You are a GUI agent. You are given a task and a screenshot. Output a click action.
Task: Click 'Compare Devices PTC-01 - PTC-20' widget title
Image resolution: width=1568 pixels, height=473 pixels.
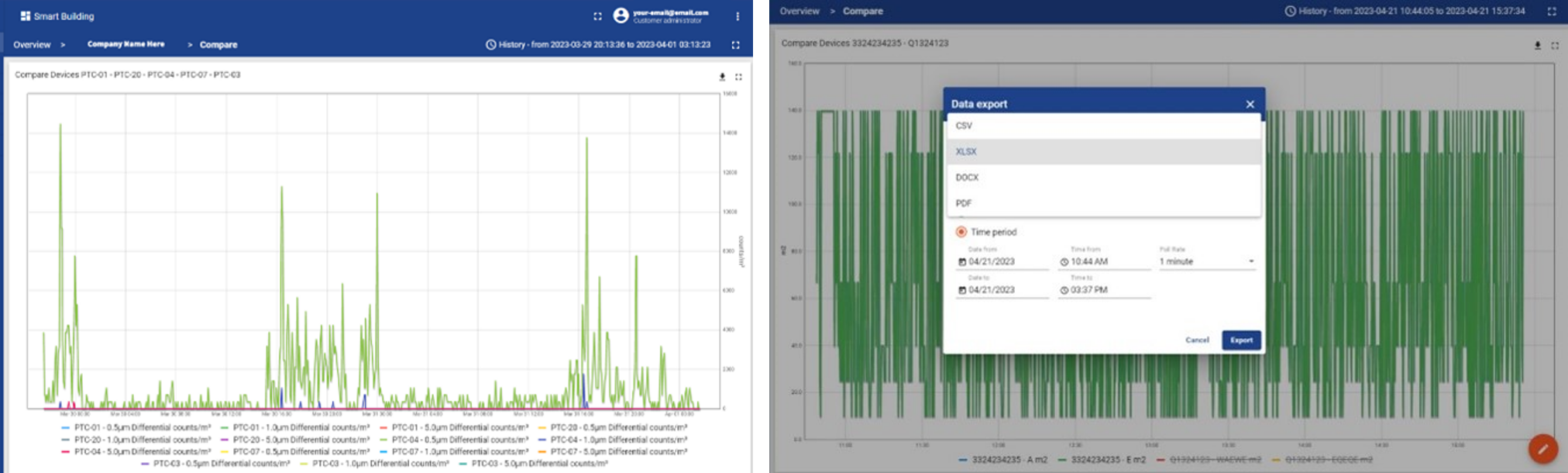tap(128, 75)
